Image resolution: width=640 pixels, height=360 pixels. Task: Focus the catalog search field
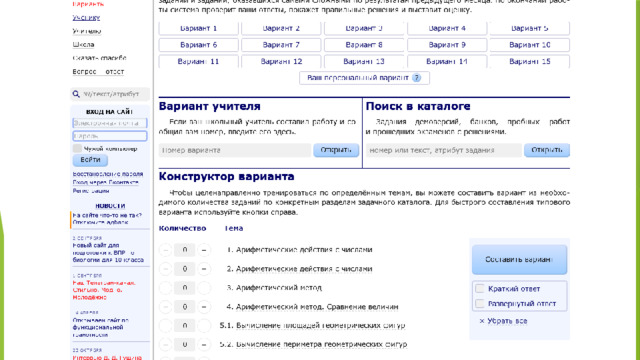click(x=444, y=150)
